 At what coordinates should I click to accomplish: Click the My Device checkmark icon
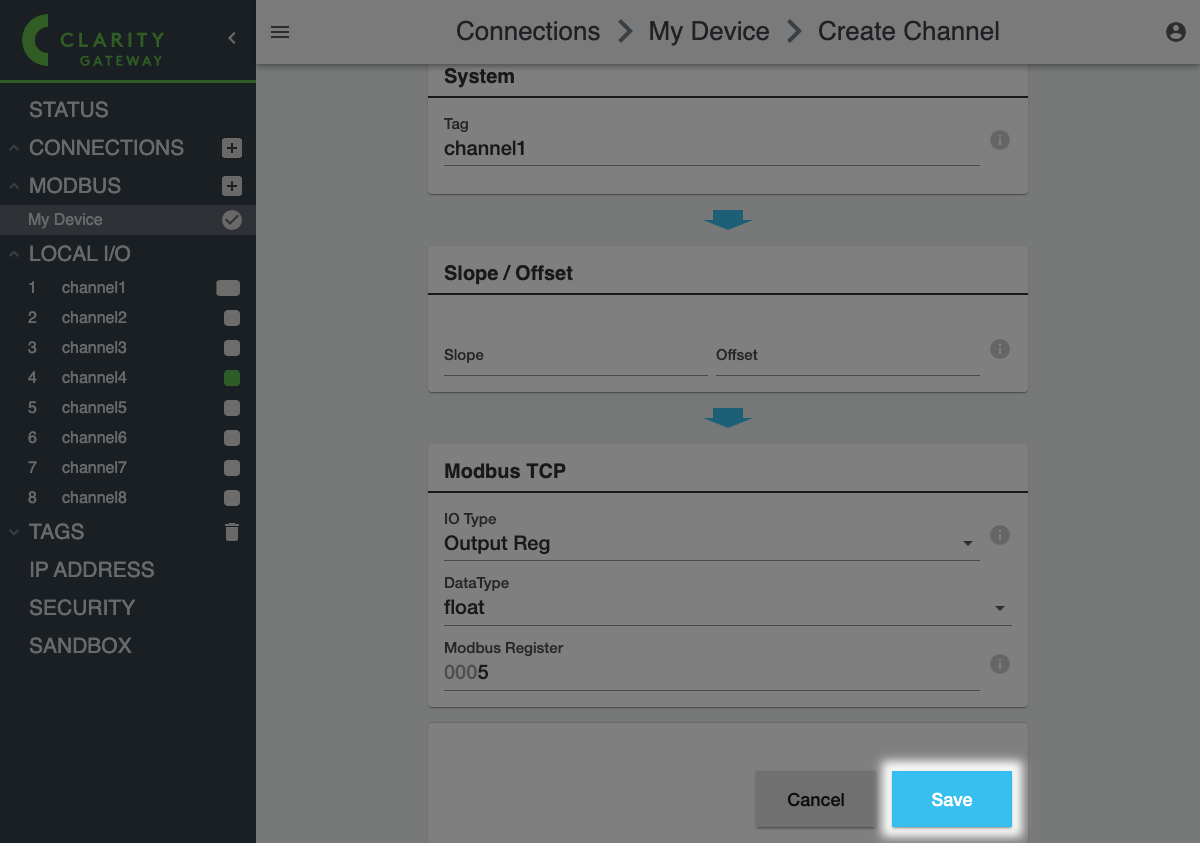(x=232, y=220)
